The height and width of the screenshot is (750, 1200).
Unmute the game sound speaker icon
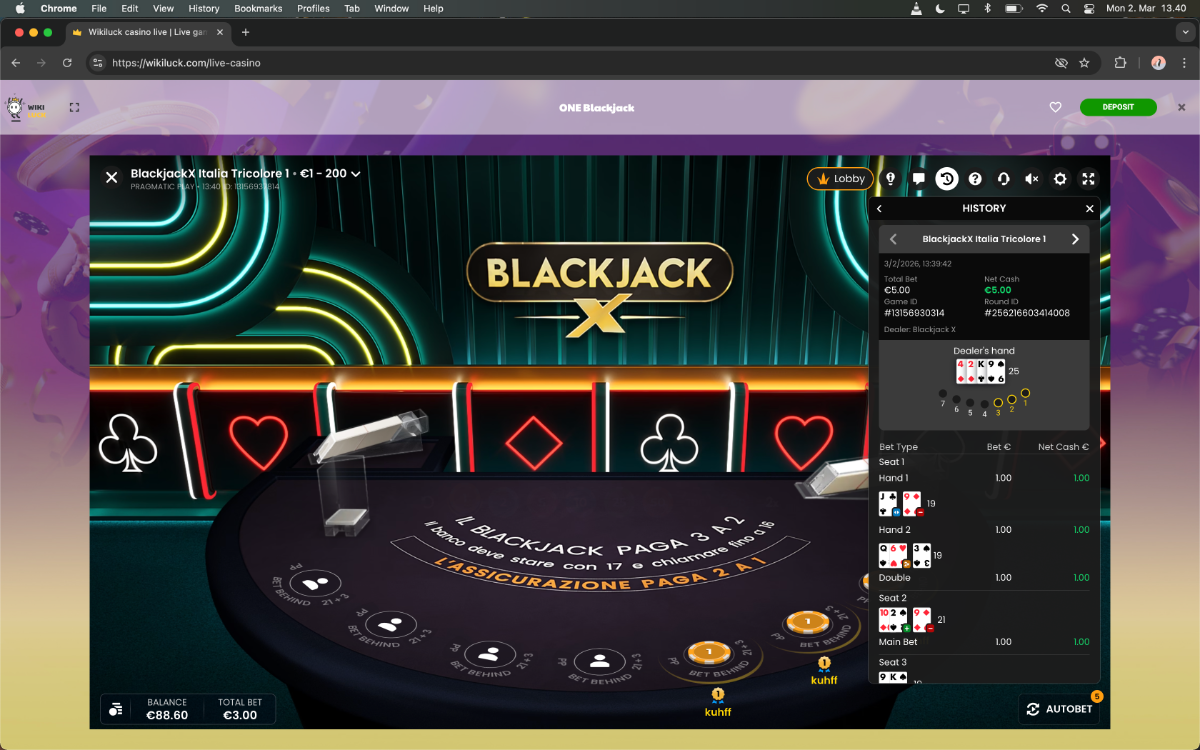(x=1031, y=179)
